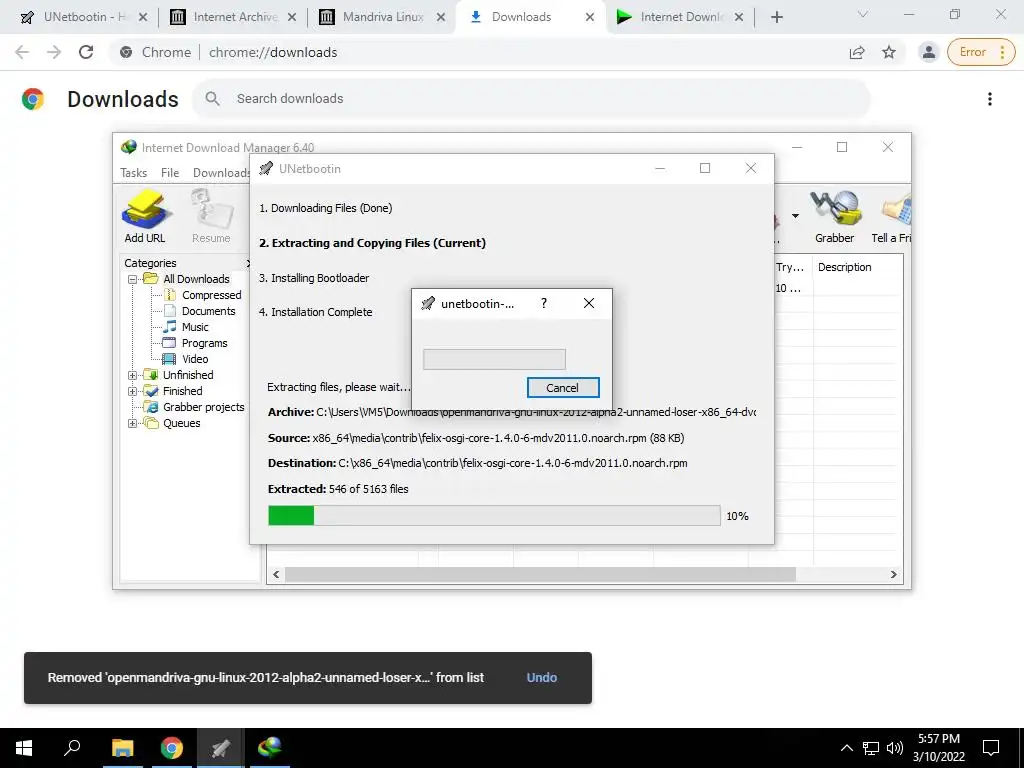Bookmark this page with star icon

[889, 52]
